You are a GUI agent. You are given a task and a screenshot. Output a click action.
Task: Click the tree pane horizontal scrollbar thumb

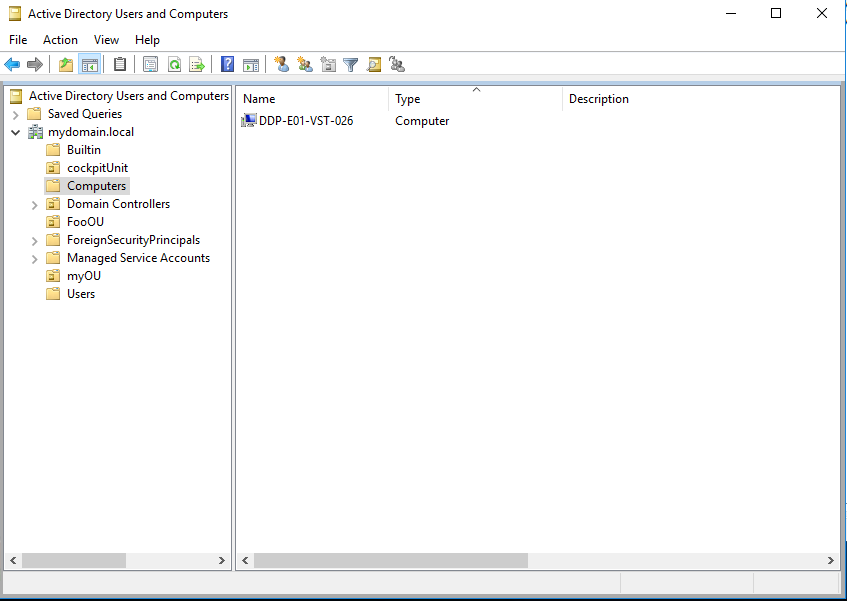(73, 561)
